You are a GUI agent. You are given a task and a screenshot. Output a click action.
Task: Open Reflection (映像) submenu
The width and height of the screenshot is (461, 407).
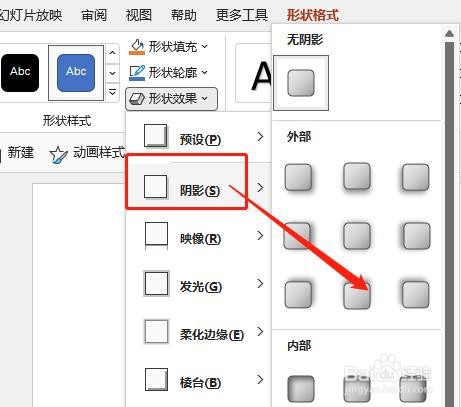(199, 236)
